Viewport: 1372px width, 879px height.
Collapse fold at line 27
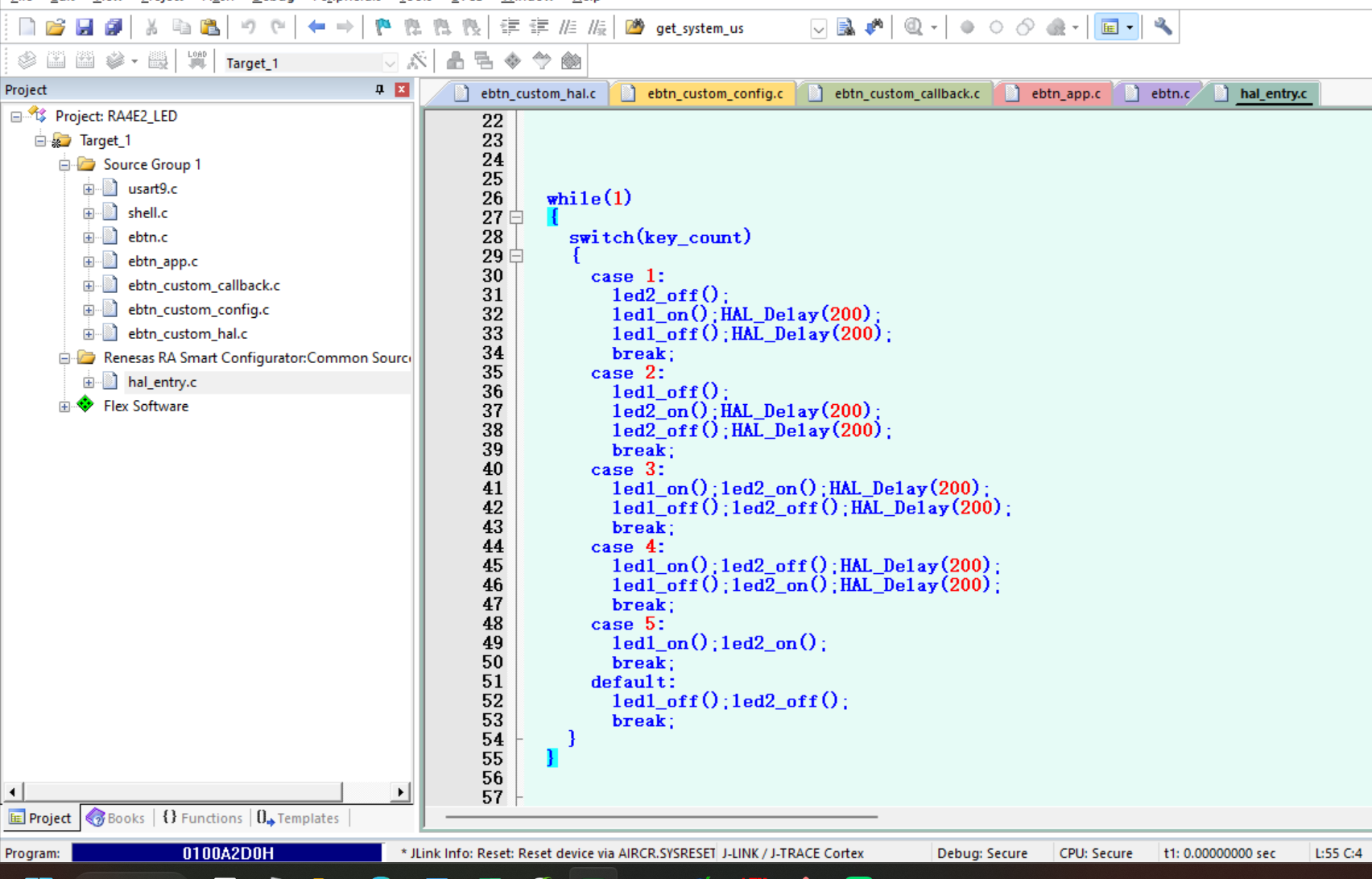(516, 217)
